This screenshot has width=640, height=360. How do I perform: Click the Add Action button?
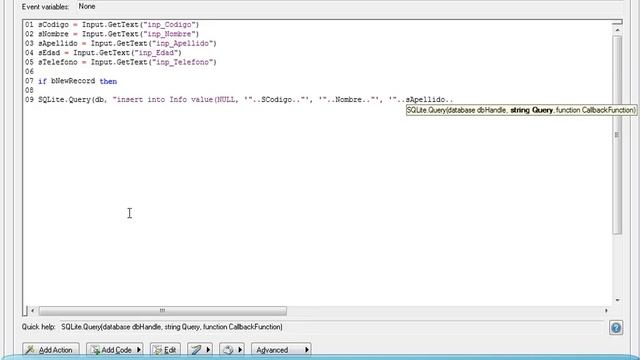51,350
